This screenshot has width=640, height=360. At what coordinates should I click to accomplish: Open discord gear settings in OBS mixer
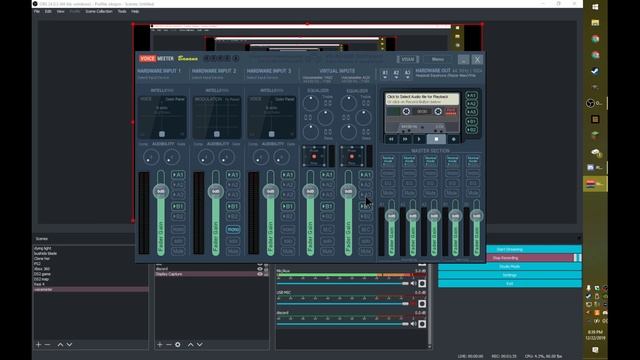pos(422,324)
